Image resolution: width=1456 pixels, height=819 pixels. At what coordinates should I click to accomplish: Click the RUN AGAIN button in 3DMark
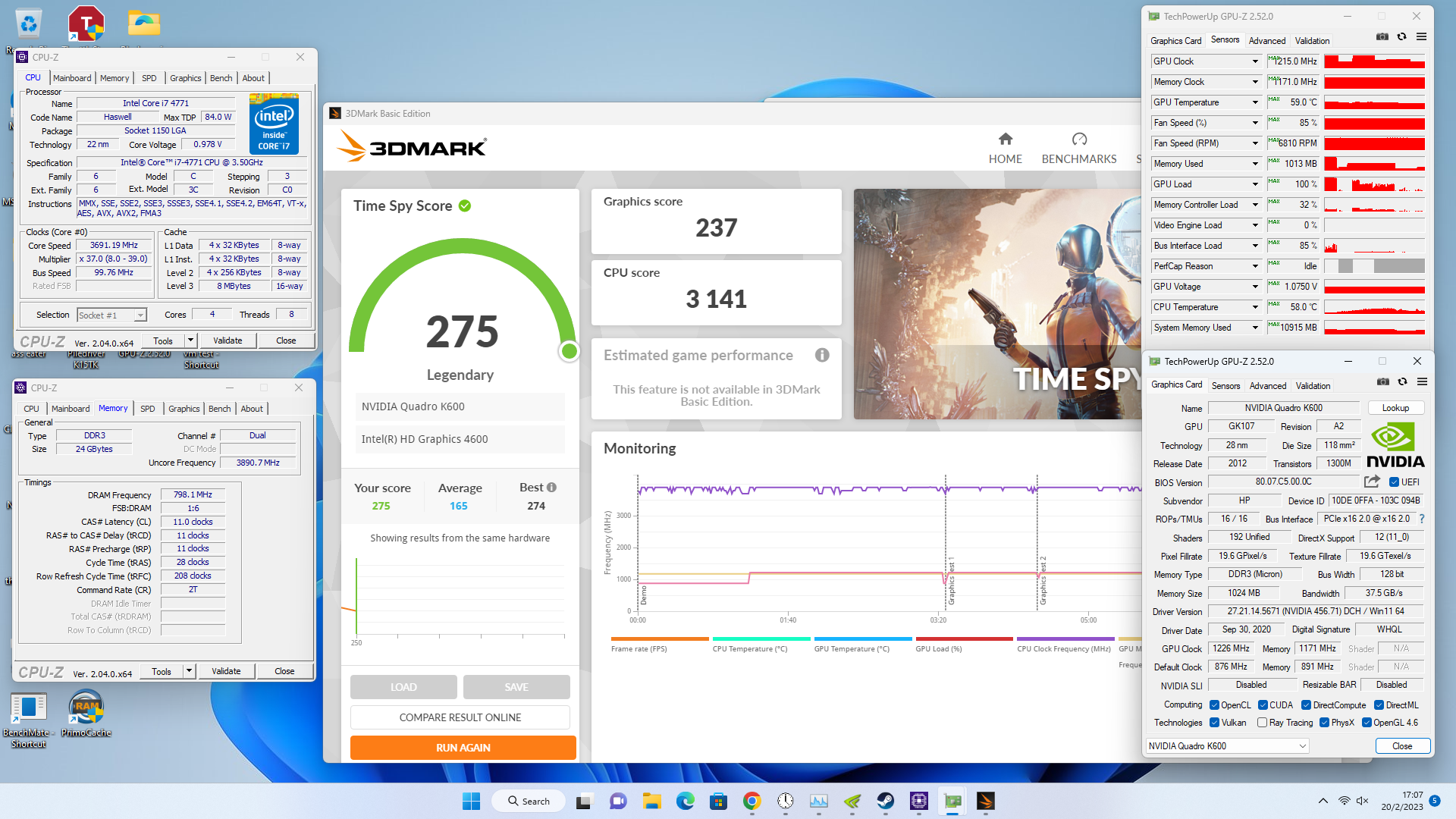click(x=463, y=748)
